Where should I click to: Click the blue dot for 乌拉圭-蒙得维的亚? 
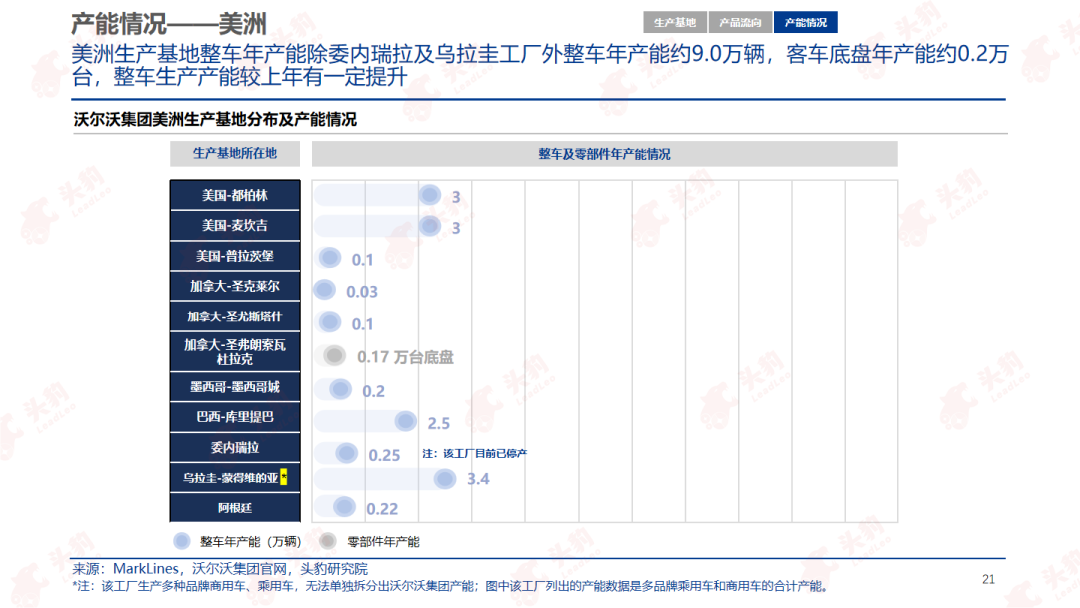pos(445,479)
